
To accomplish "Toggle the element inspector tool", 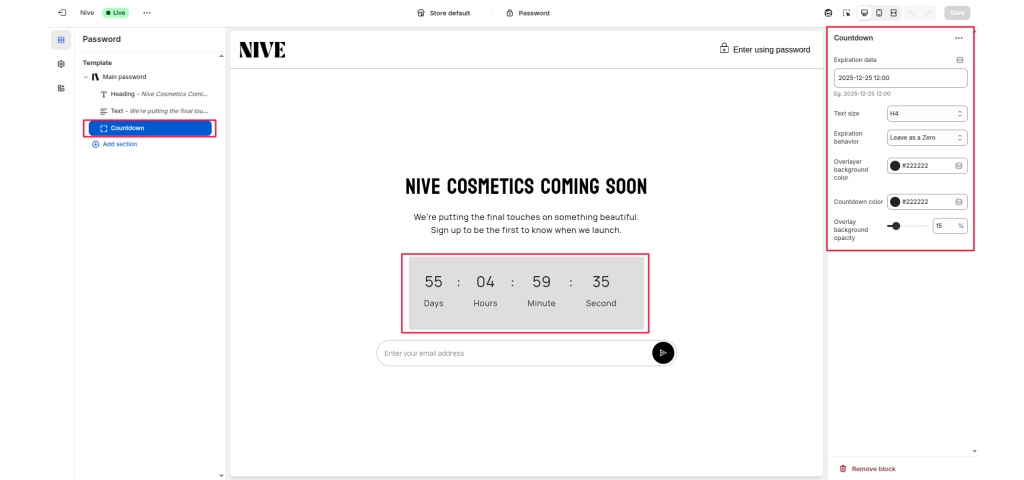I will (x=846, y=13).
